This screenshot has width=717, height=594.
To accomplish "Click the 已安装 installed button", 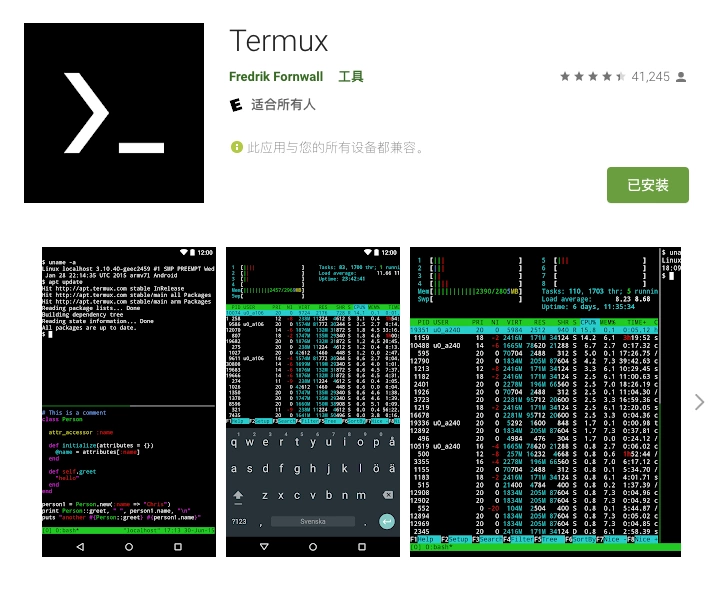I will tap(647, 185).
